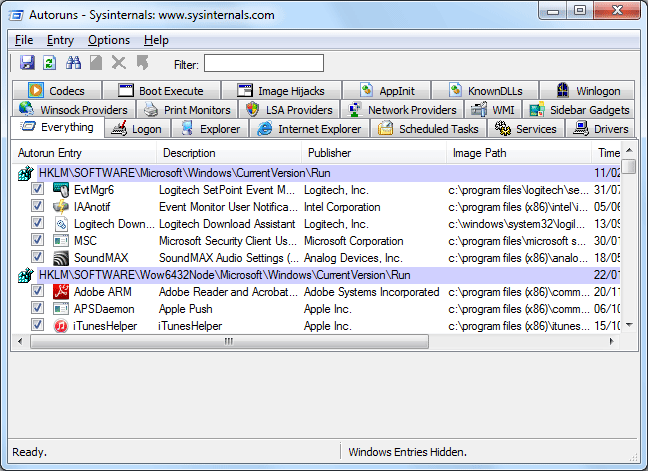This screenshot has width=648, height=471.
Task: Click the Filter text field
Action: [x=264, y=63]
